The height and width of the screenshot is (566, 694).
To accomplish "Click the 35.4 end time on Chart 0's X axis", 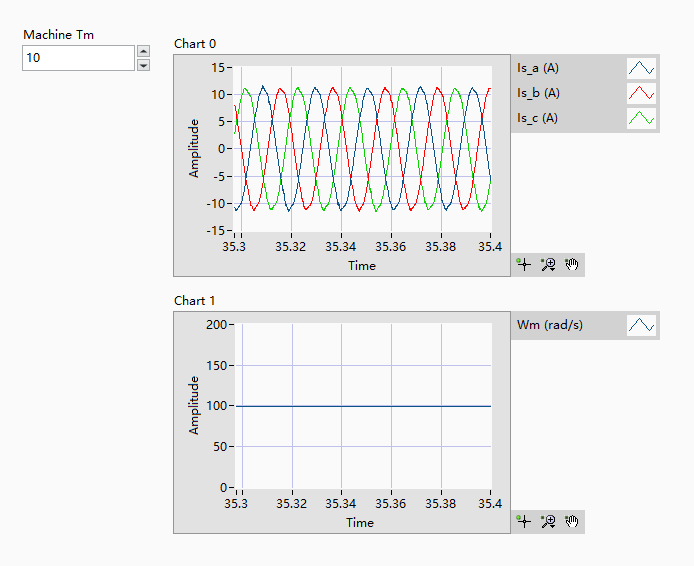I will point(490,246).
